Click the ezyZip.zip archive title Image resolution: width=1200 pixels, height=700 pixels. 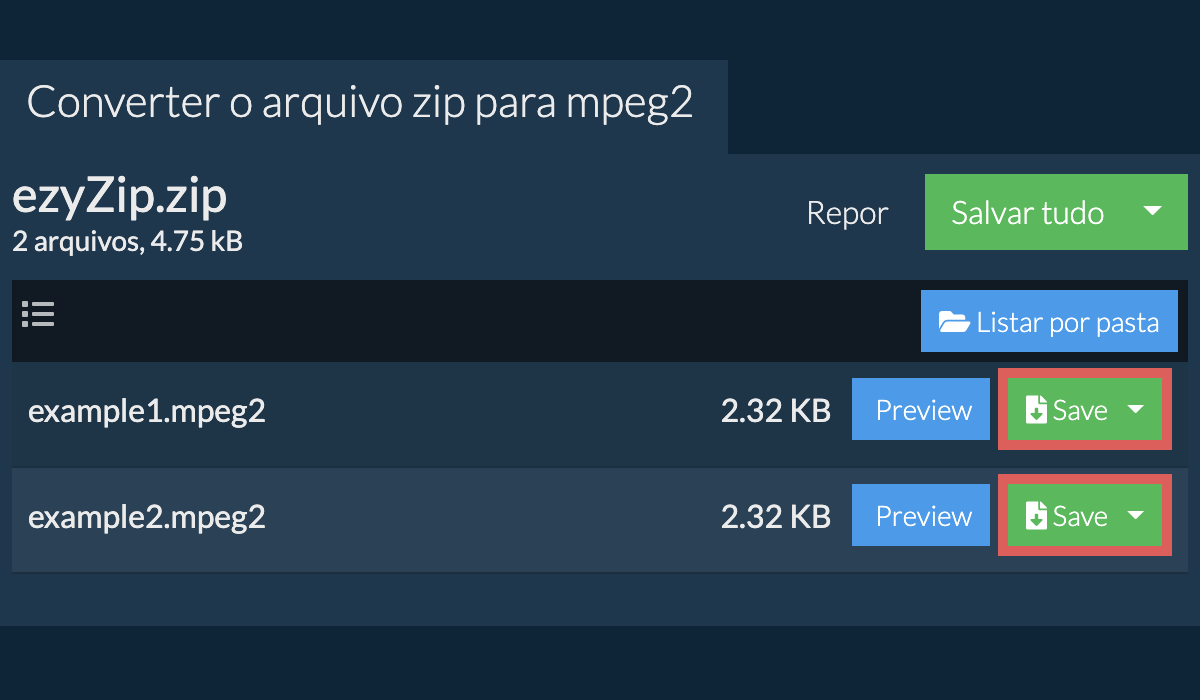point(120,197)
